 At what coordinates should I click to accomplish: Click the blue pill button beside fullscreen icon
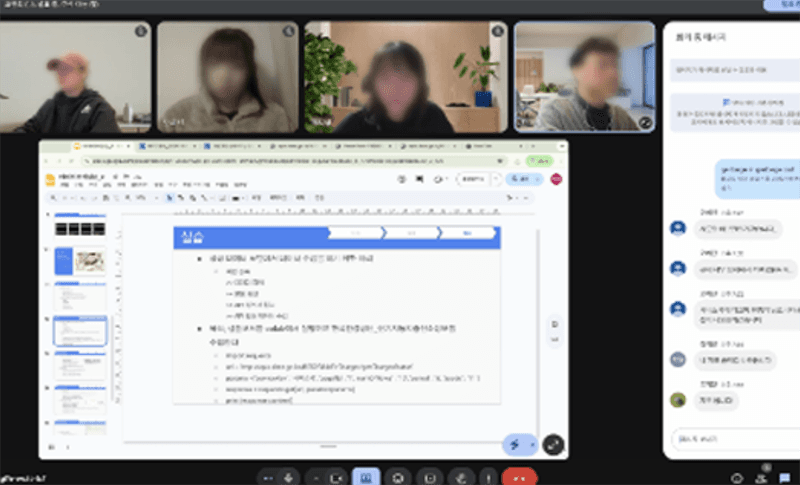520,445
